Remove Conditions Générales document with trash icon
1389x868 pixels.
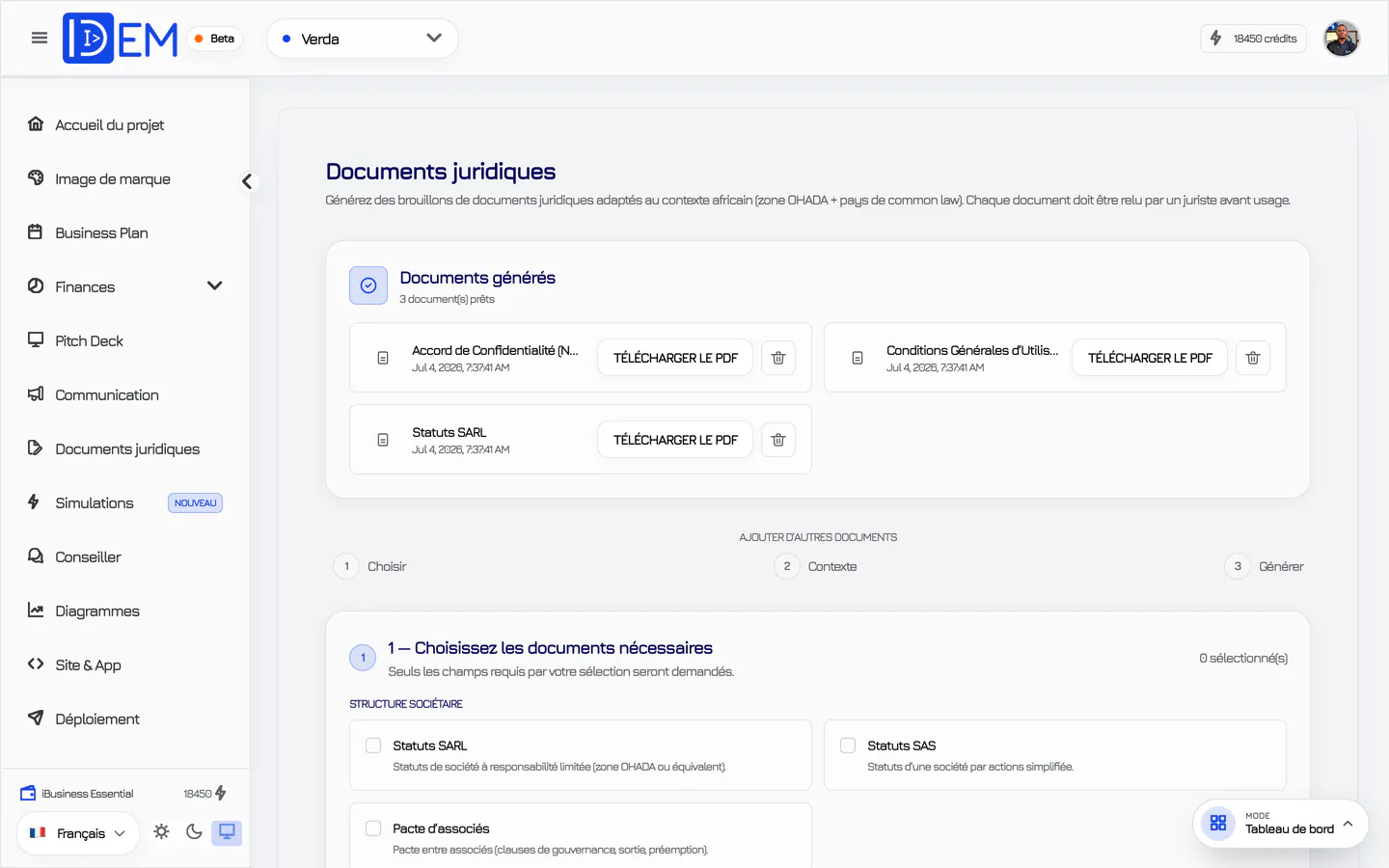click(1253, 358)
